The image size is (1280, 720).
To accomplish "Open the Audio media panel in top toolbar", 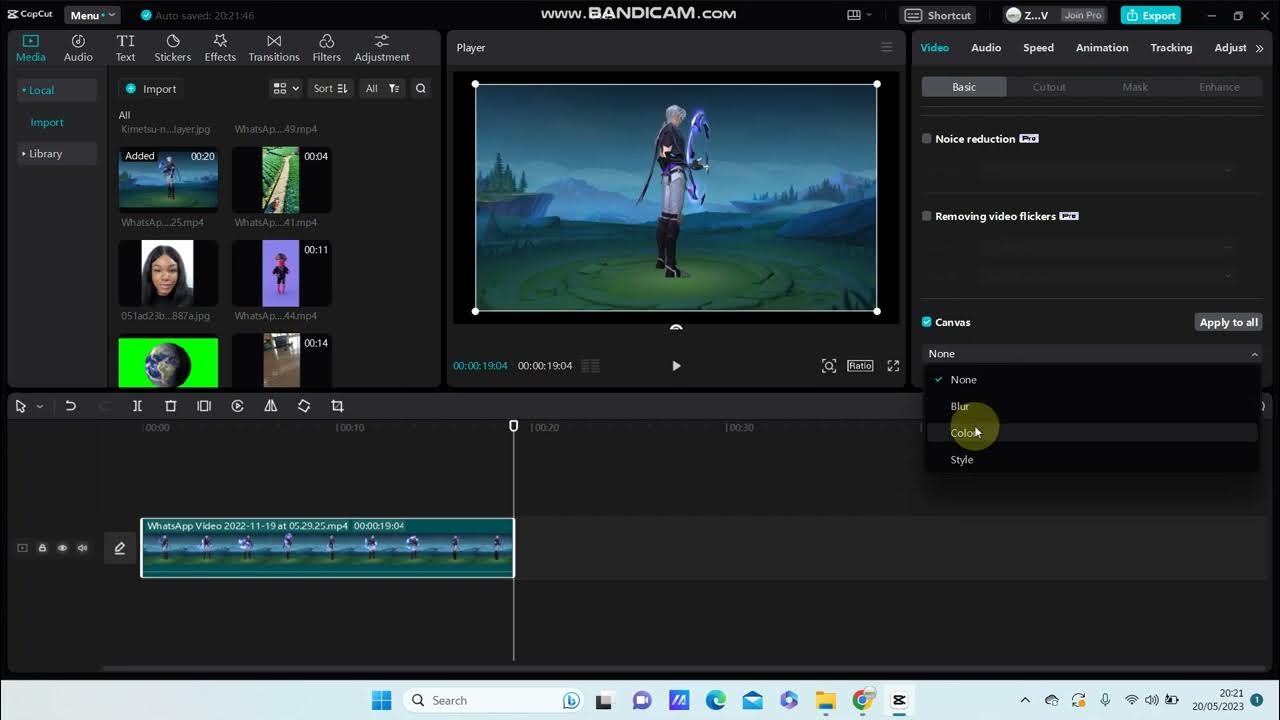I will (78, 48).
